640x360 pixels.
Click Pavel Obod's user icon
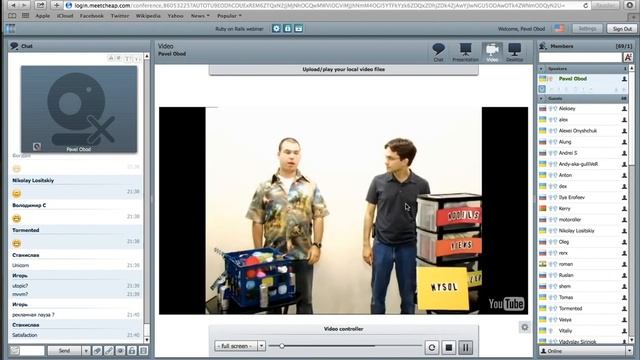pos(624,79)
